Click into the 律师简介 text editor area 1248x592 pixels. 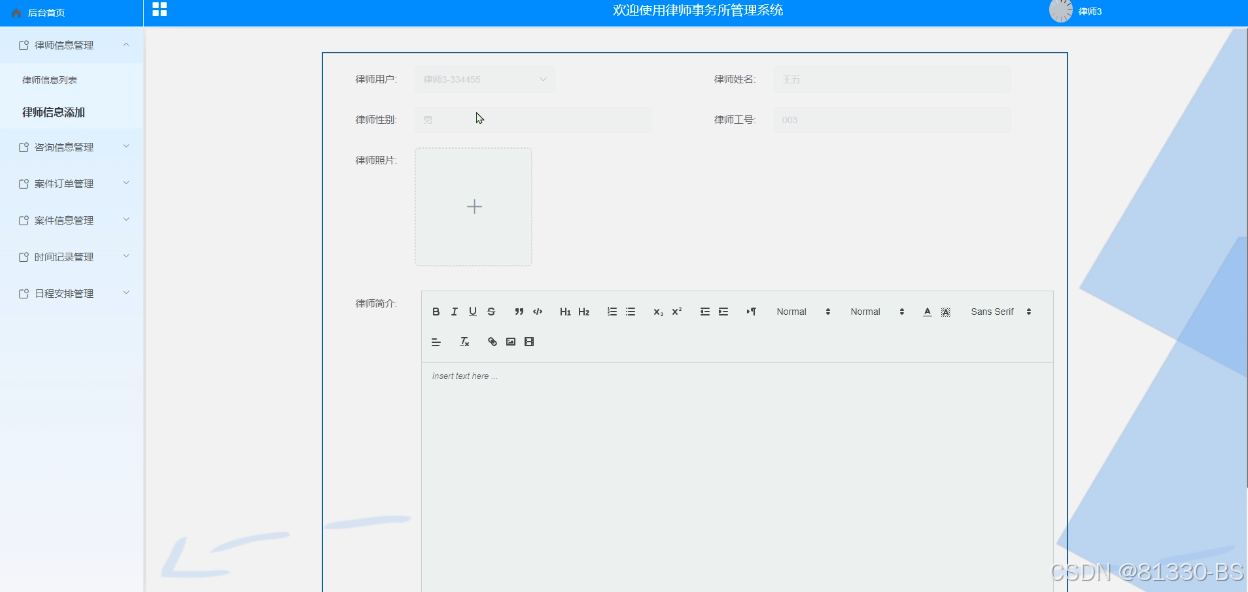tap(737, 477)
